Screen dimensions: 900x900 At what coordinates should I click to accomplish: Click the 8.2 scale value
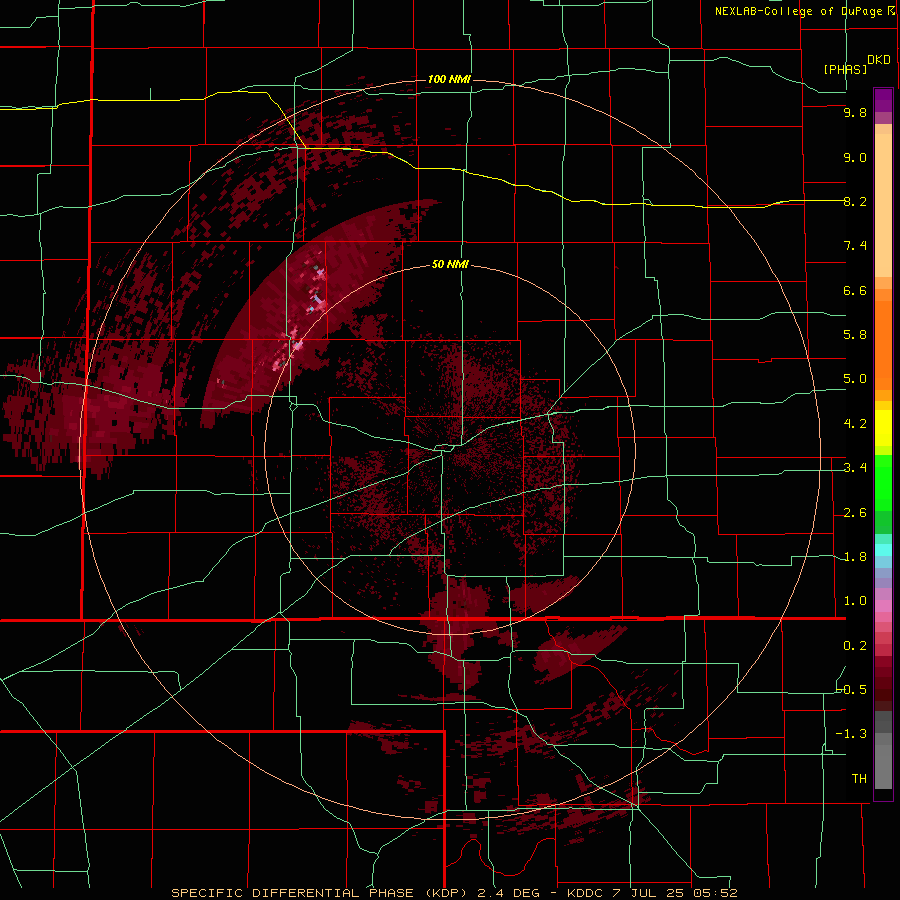[855, 202]
